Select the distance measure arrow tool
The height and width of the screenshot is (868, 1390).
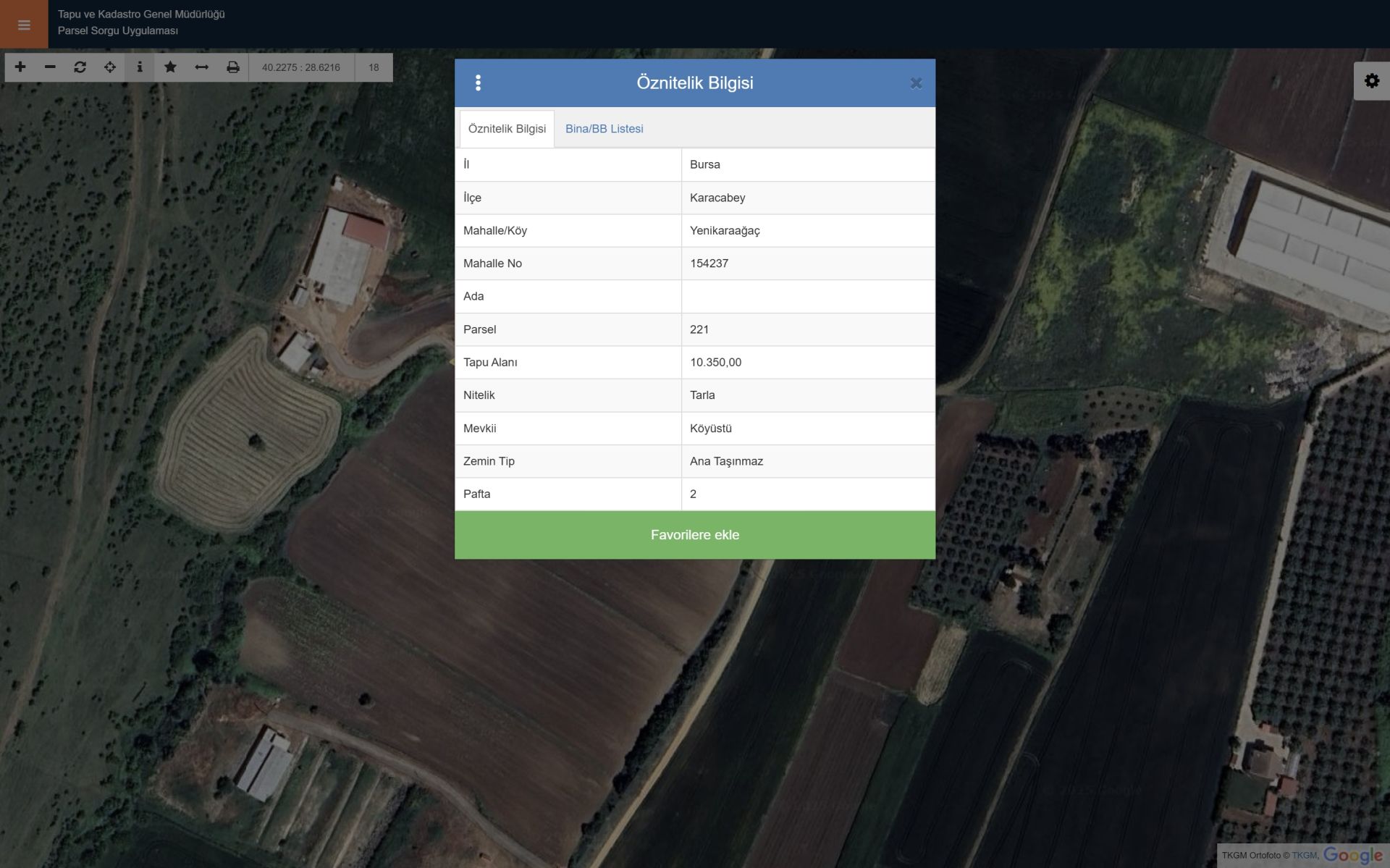point(201,67)
